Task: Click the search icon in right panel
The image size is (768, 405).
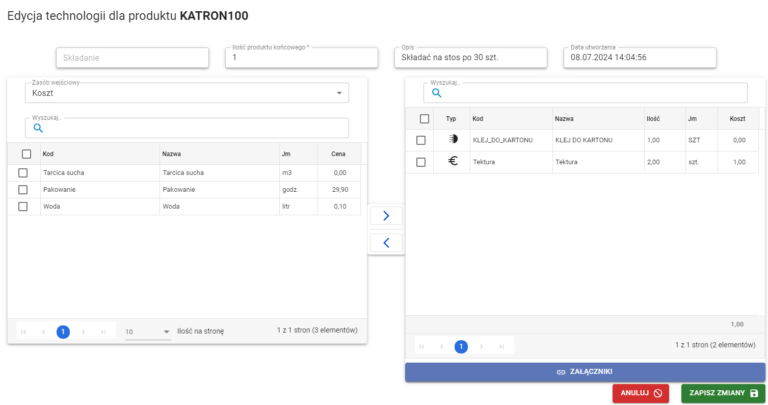Action: [x=436, y=93]
